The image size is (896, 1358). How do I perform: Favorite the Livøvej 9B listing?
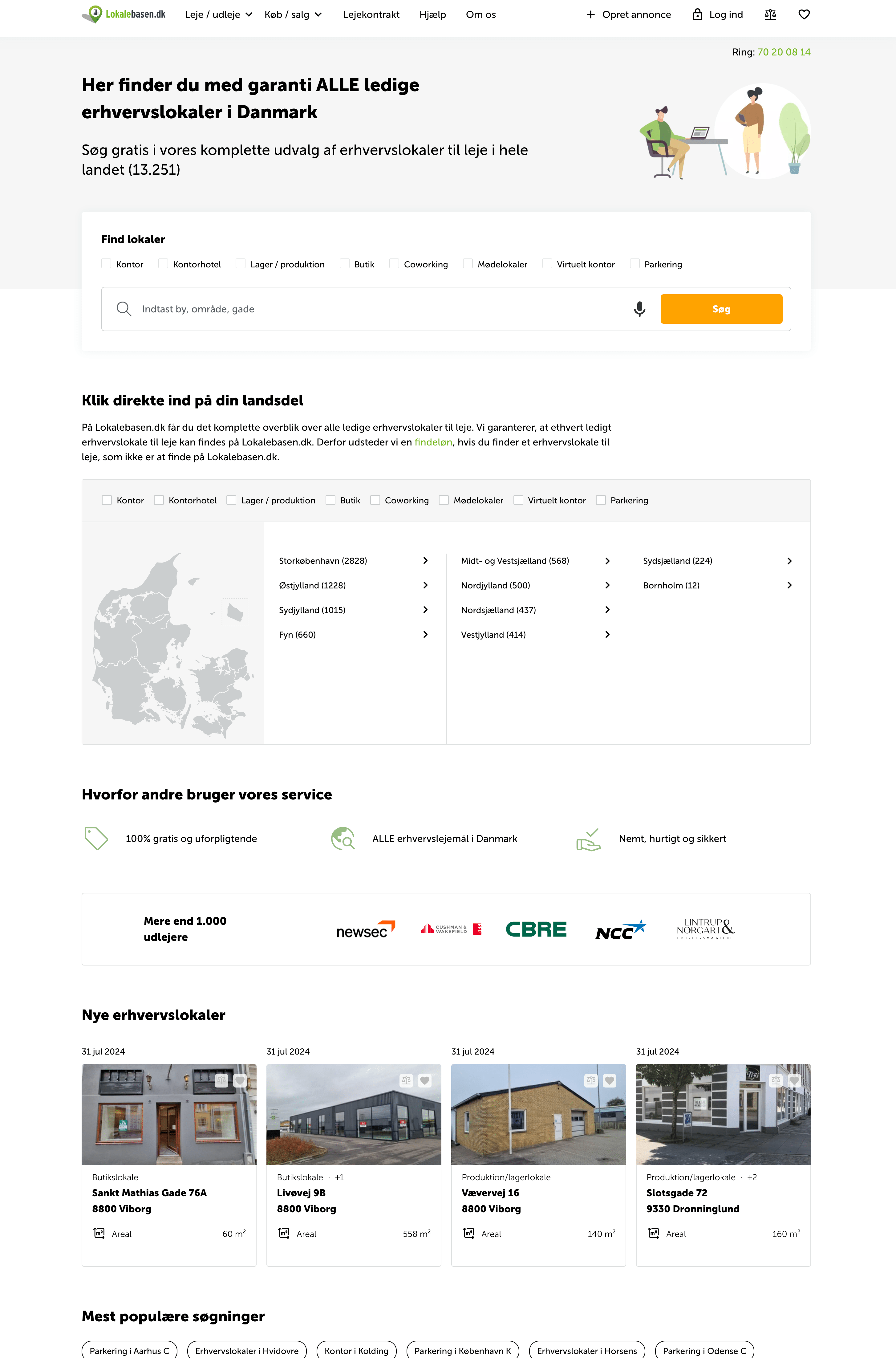tap(424, 1081)
